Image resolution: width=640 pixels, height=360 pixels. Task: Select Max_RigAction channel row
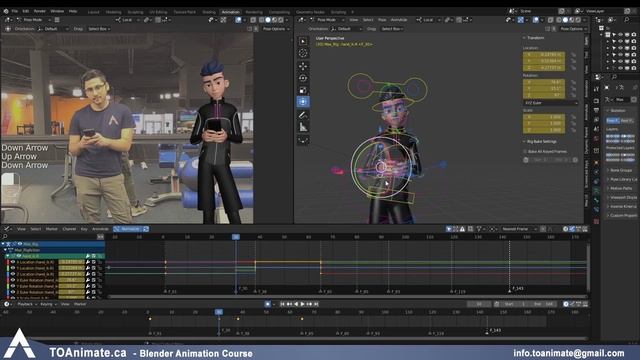coord(53,250)
